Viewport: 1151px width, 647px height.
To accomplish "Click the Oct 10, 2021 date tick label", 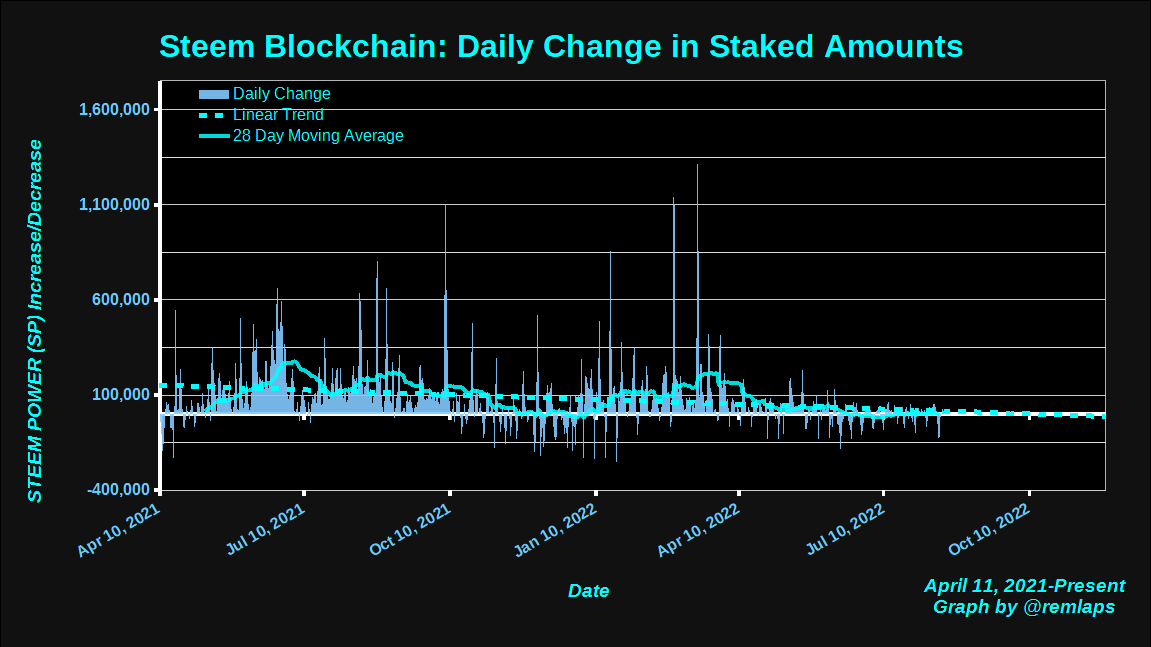I will coord(410,530).
